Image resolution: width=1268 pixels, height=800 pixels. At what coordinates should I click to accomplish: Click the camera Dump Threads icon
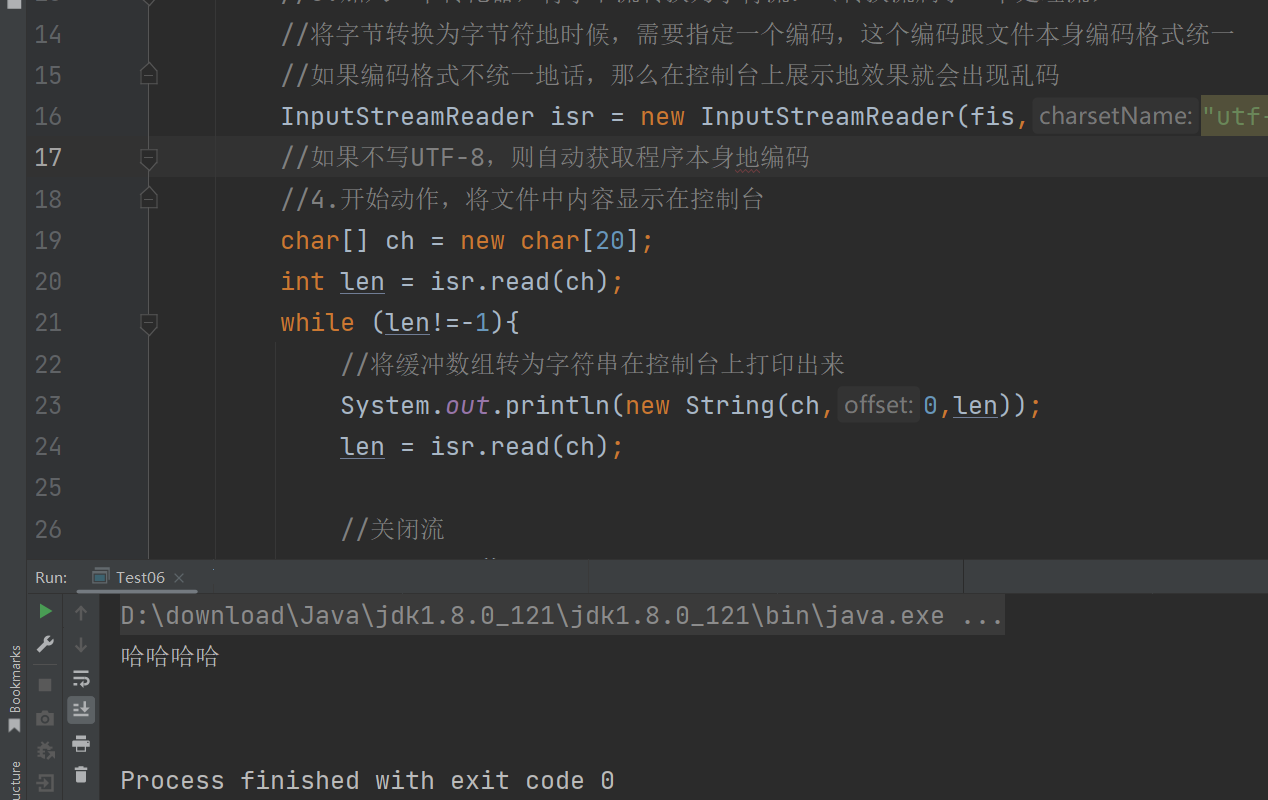click(x=45, y=718)
